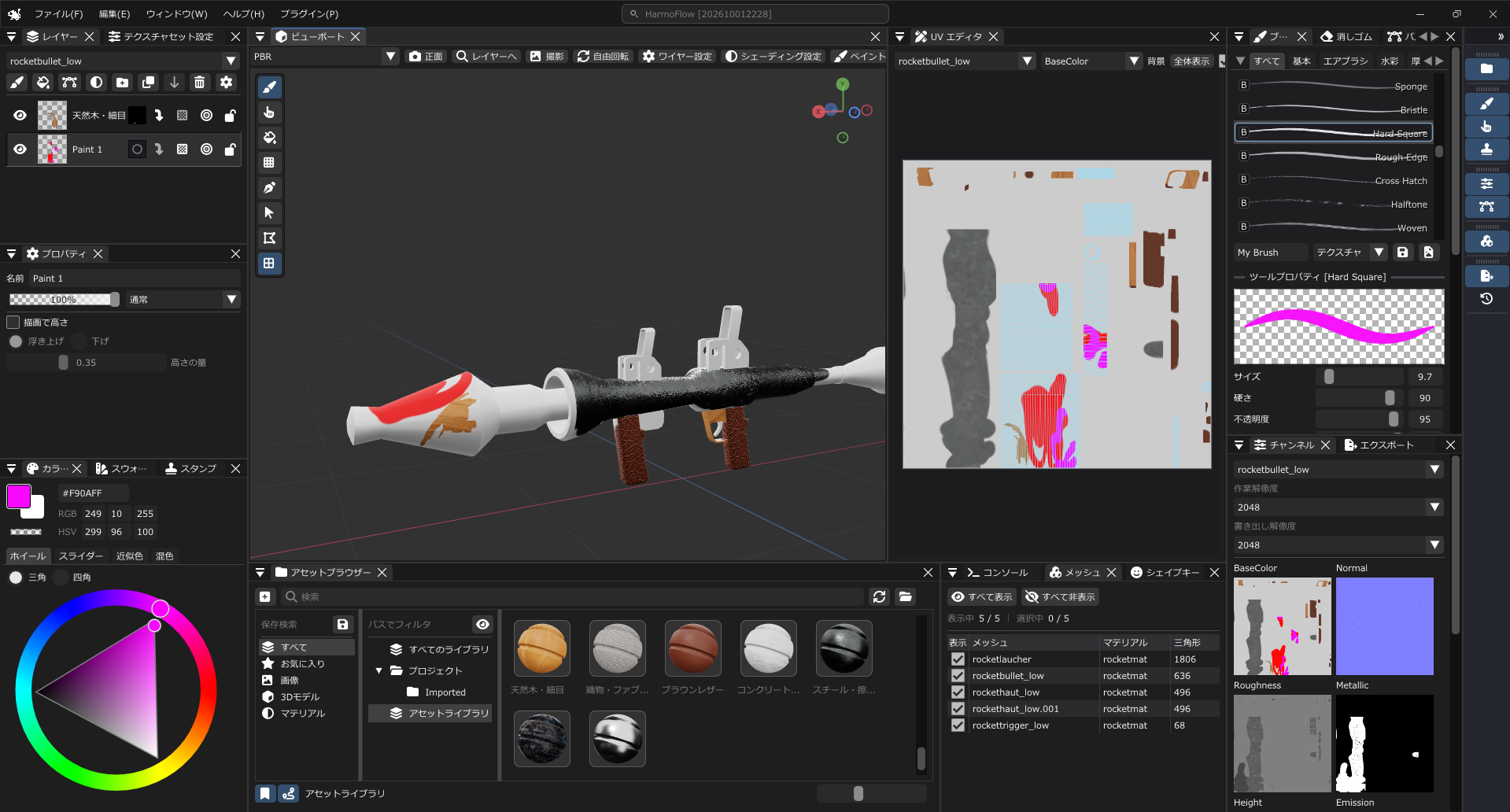Select the fill bucket tool in viewport toolbar
The width and height of the screenshot is (1510, 812).
(x=269, y=138)
